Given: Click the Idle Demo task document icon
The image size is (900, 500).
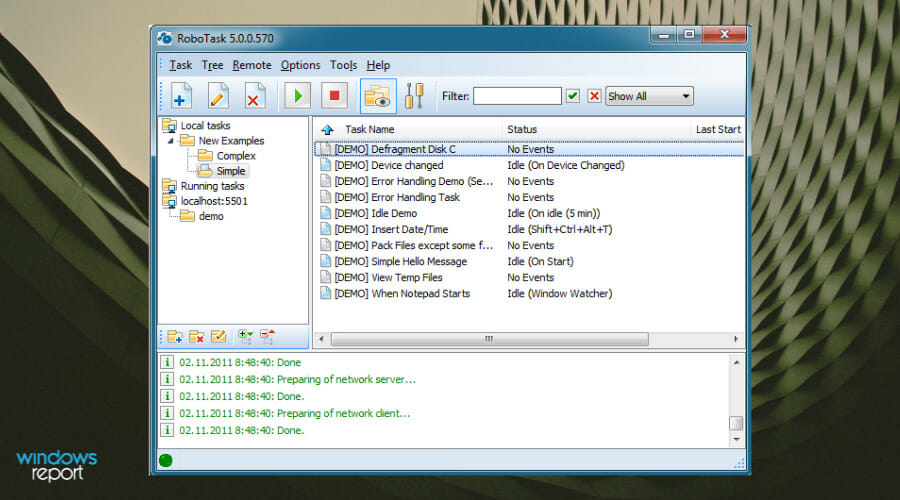Looking at the screenshot, I should click(325, 213).
